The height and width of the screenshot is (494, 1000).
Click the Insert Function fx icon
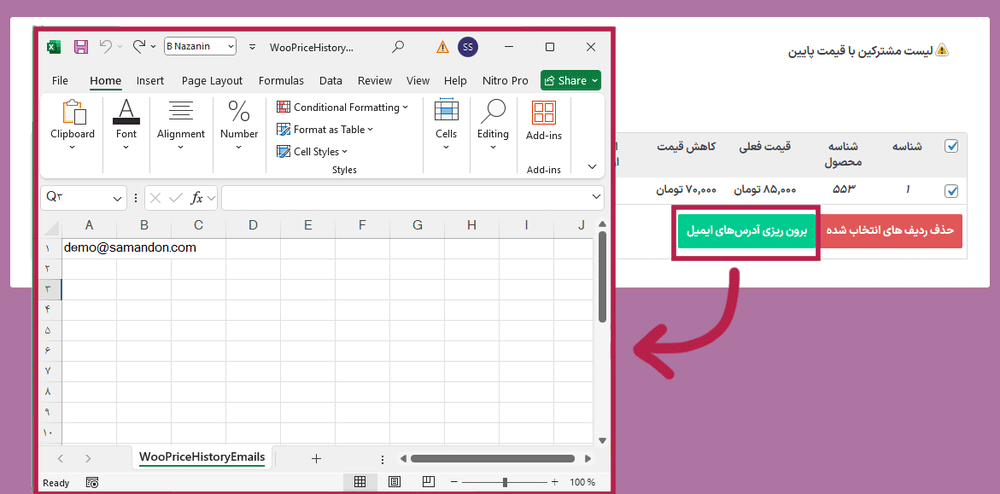(197, 198)
